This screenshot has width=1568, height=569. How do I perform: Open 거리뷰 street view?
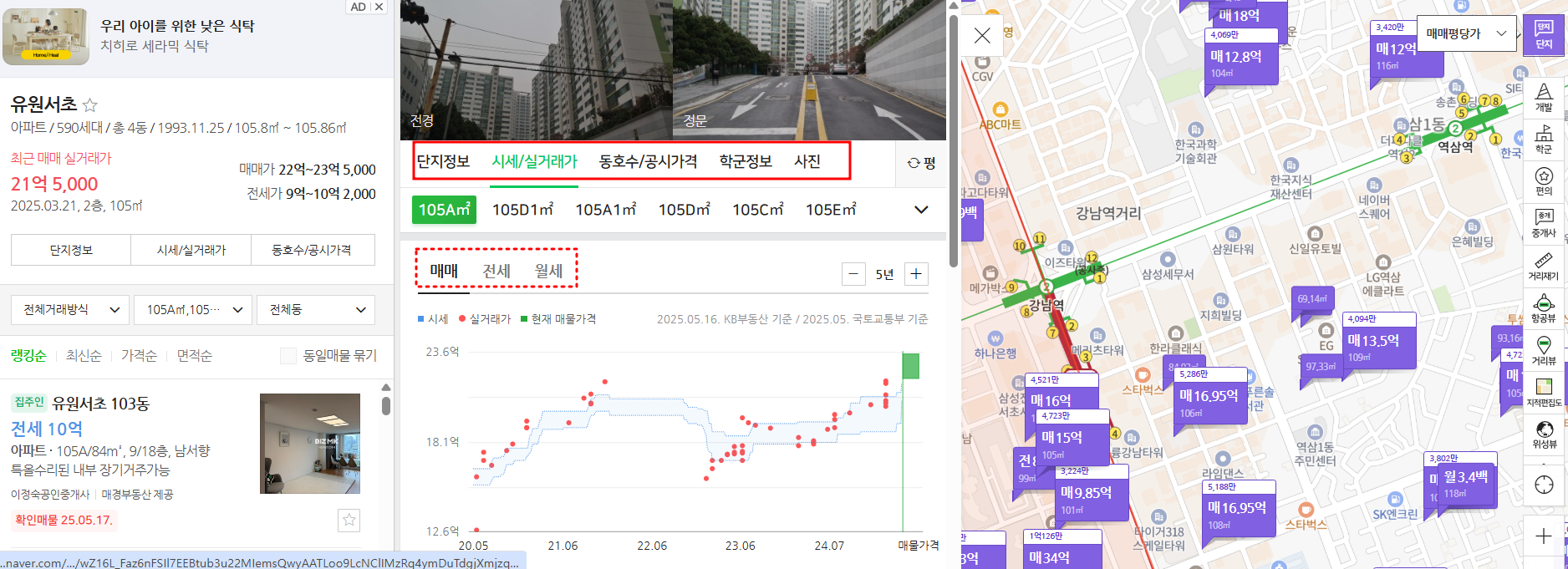1544,351
